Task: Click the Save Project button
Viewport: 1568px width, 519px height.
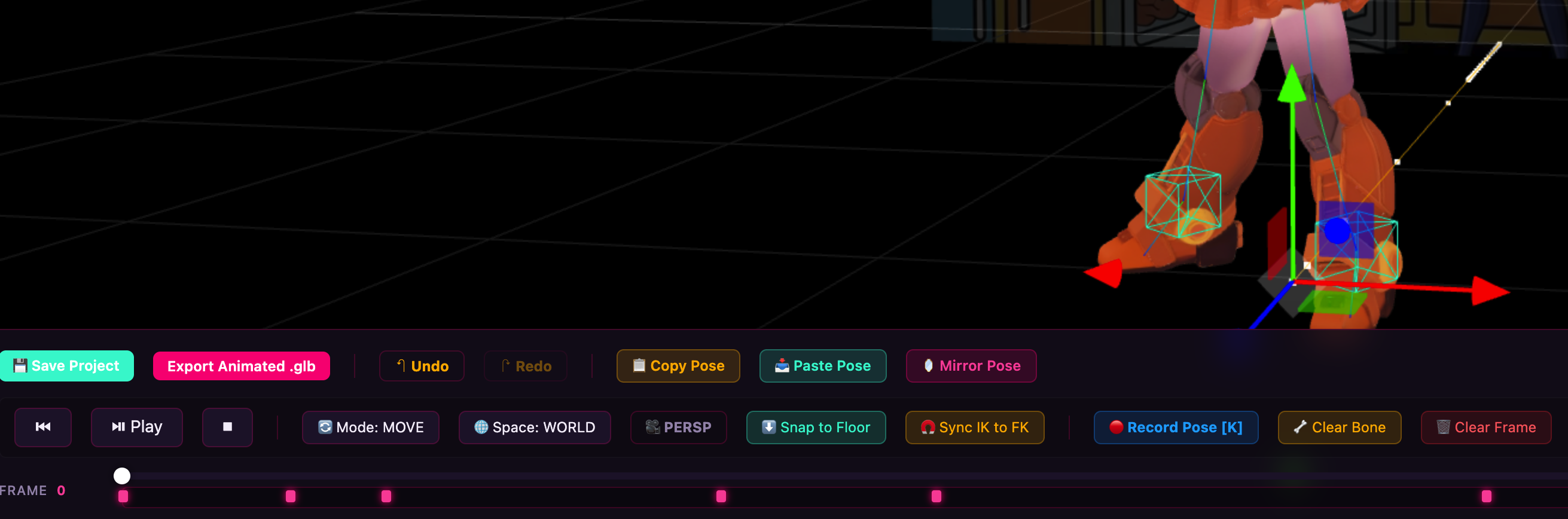Action: click(x=66, y=366)
